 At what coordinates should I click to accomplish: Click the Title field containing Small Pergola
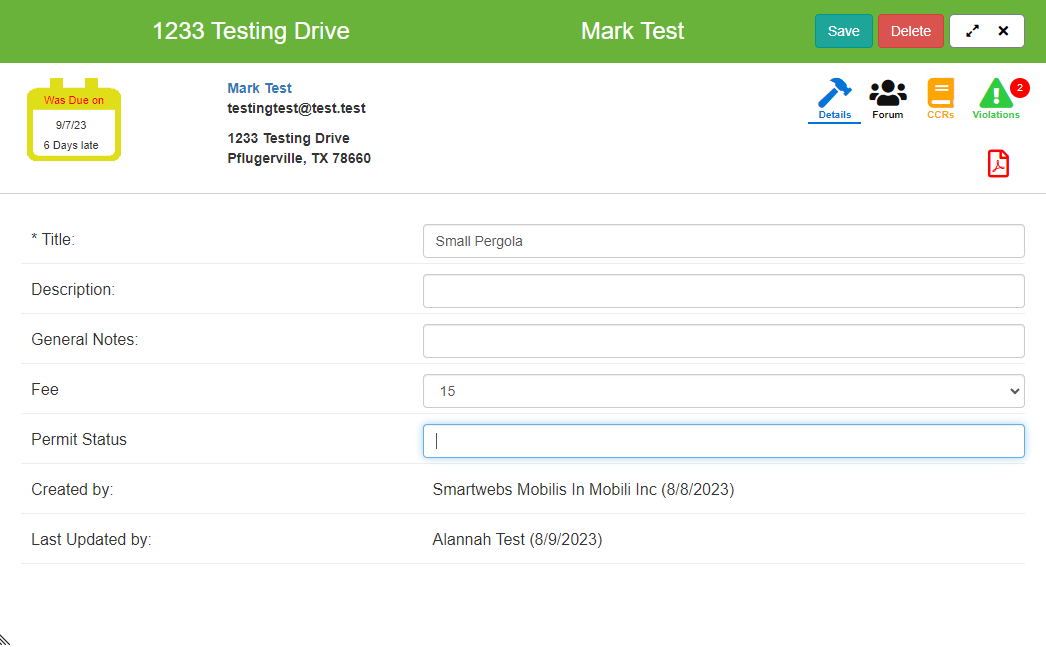724,241
